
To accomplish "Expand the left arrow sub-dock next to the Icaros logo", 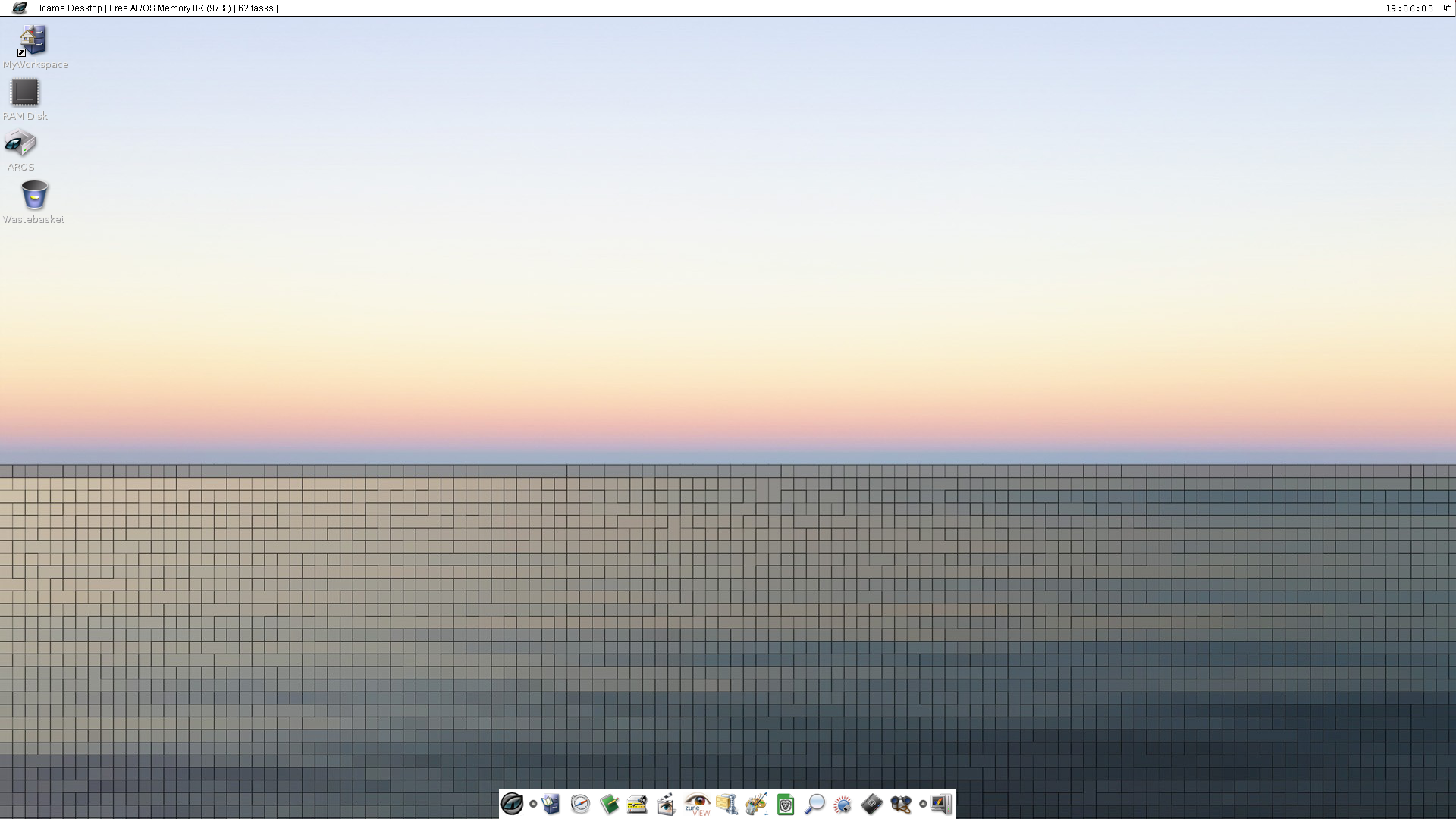I will tap(535, 805).
